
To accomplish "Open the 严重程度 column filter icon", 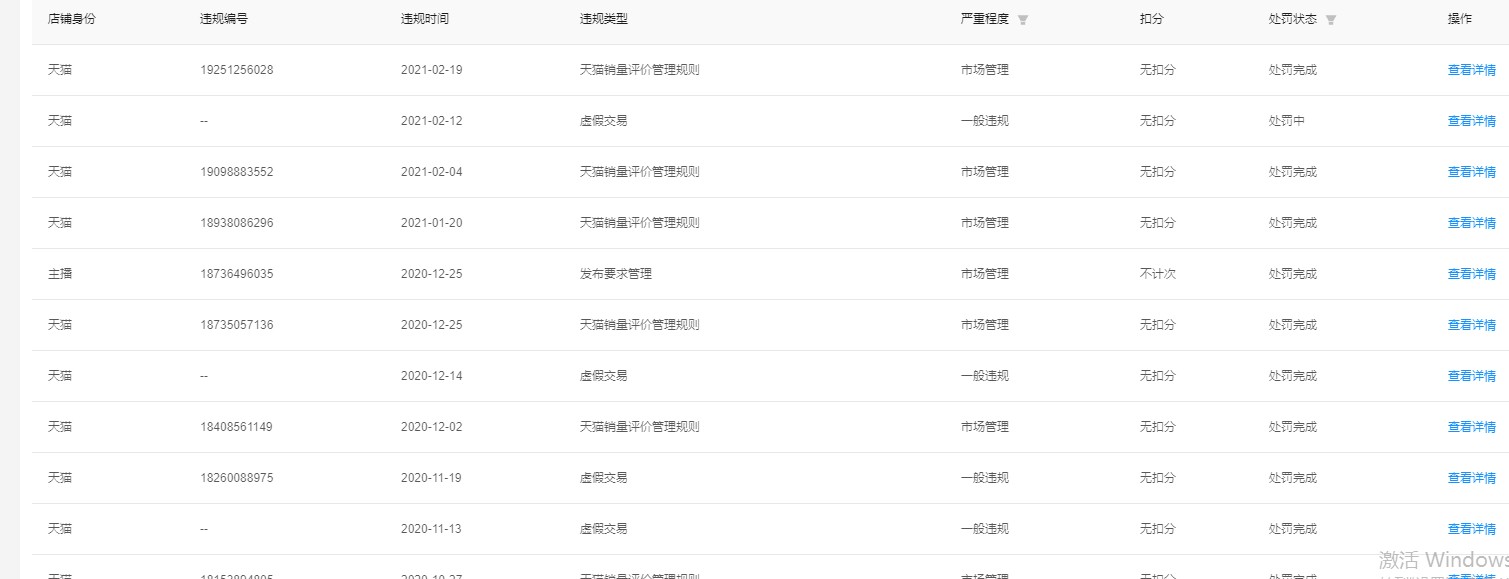I will click(x=1023, y=20).
